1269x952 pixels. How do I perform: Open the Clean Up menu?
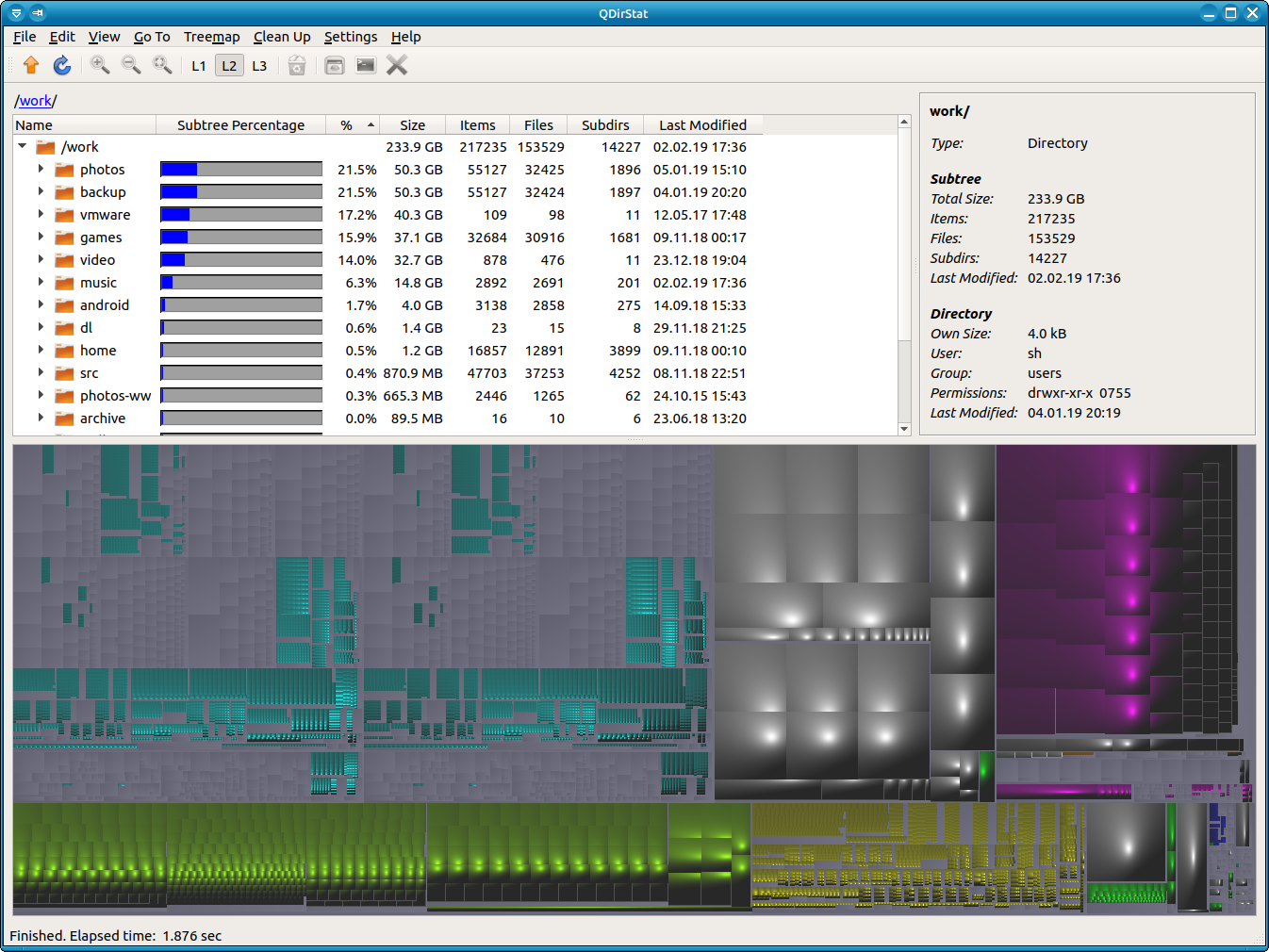(x=282, y=37)
